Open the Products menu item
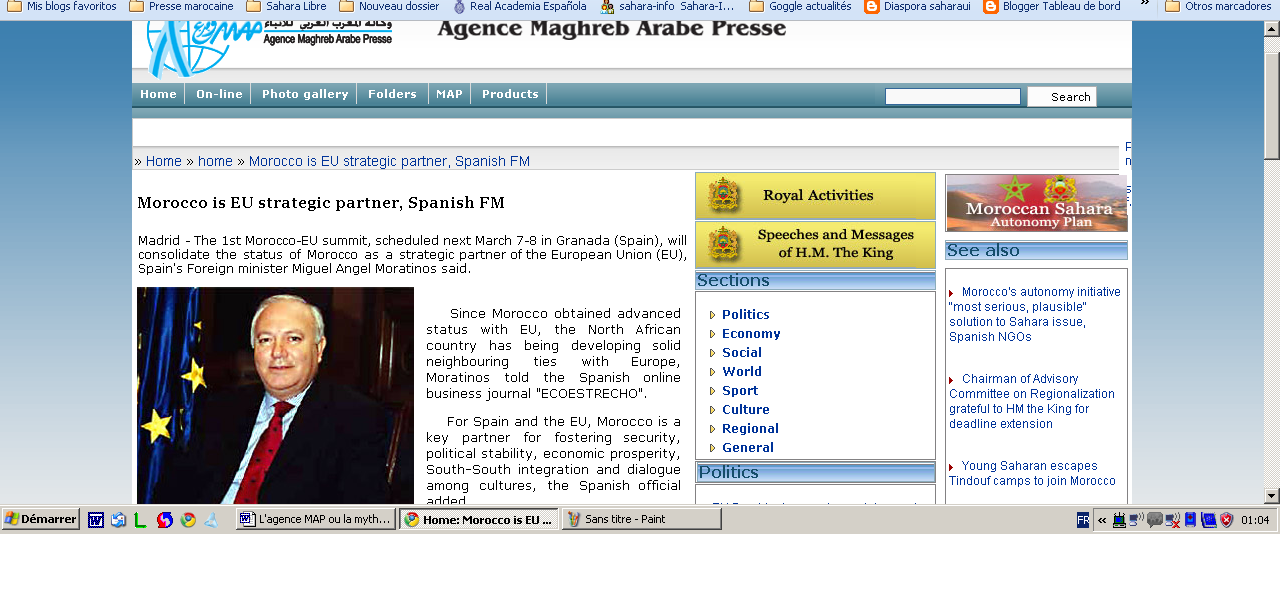Screen dimensions: 1280x600 click(510, 94)
